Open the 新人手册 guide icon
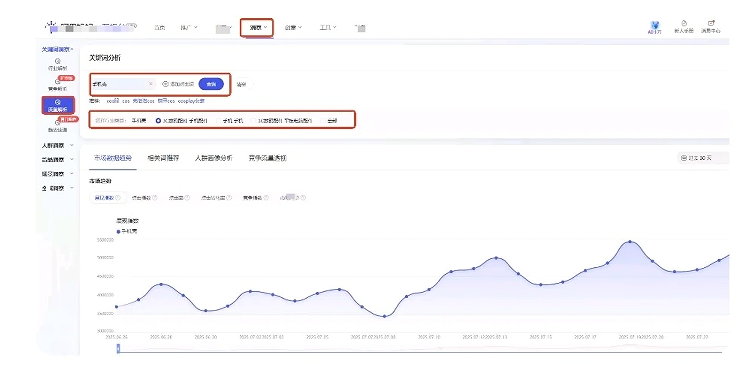This screenshot has width=746, height=365. coord(684,23)
